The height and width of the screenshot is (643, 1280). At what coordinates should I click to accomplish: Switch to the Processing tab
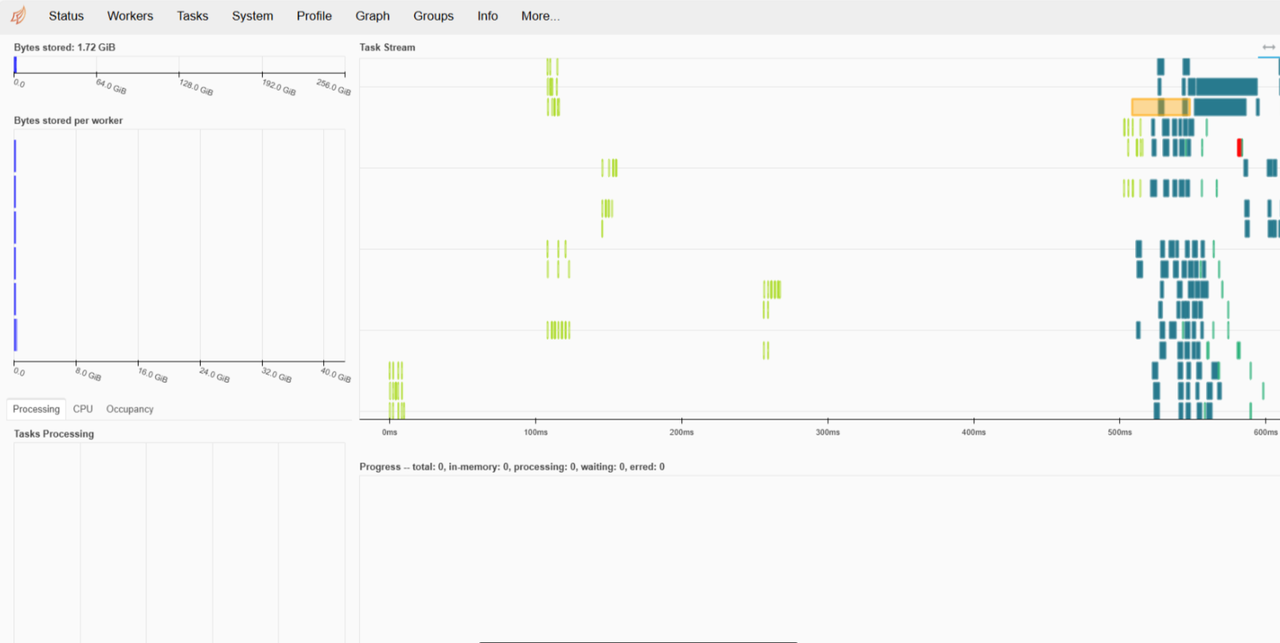[36, 409]
